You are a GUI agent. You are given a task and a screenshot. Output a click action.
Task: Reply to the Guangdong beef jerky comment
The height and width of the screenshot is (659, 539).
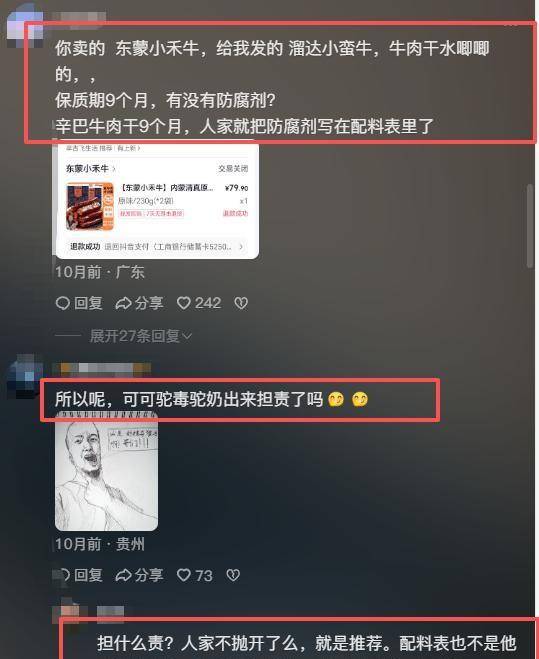[79, 303]
